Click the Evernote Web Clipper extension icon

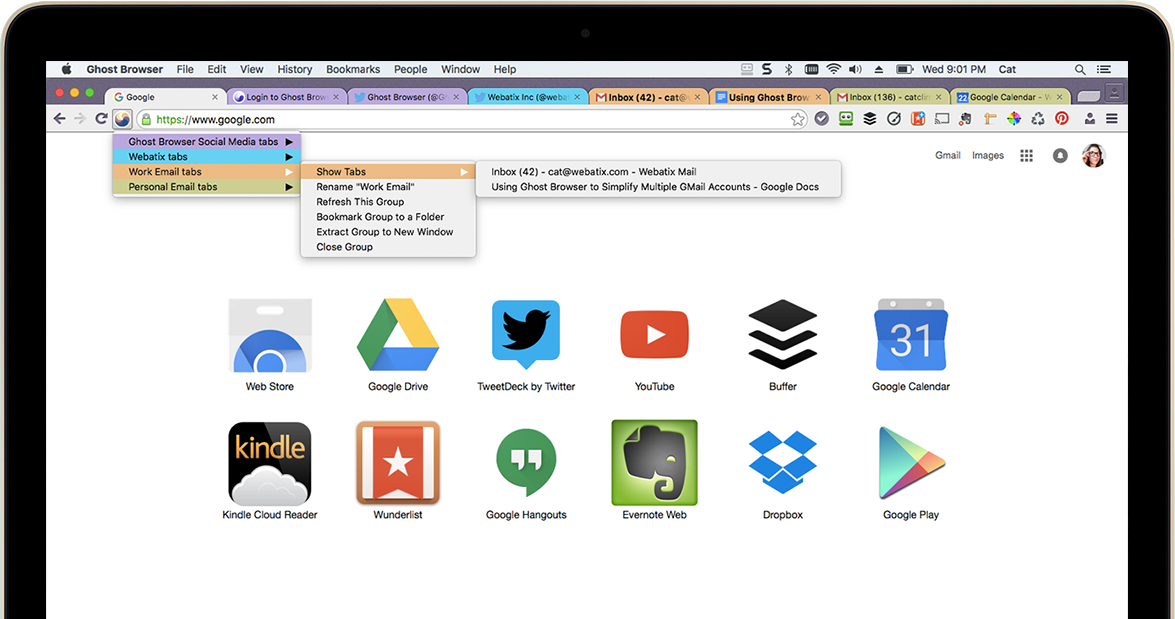965,119
